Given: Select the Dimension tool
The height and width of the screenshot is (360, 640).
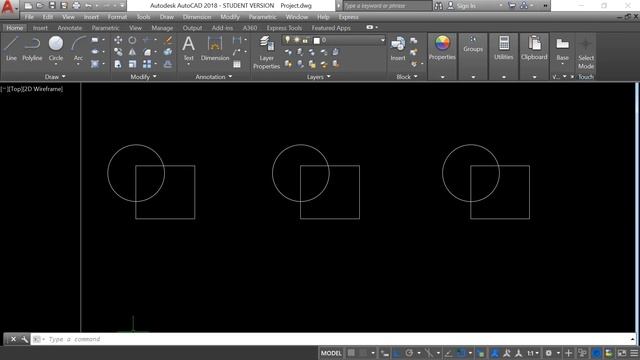Looking at the screenshot, I should coord(215,48).
